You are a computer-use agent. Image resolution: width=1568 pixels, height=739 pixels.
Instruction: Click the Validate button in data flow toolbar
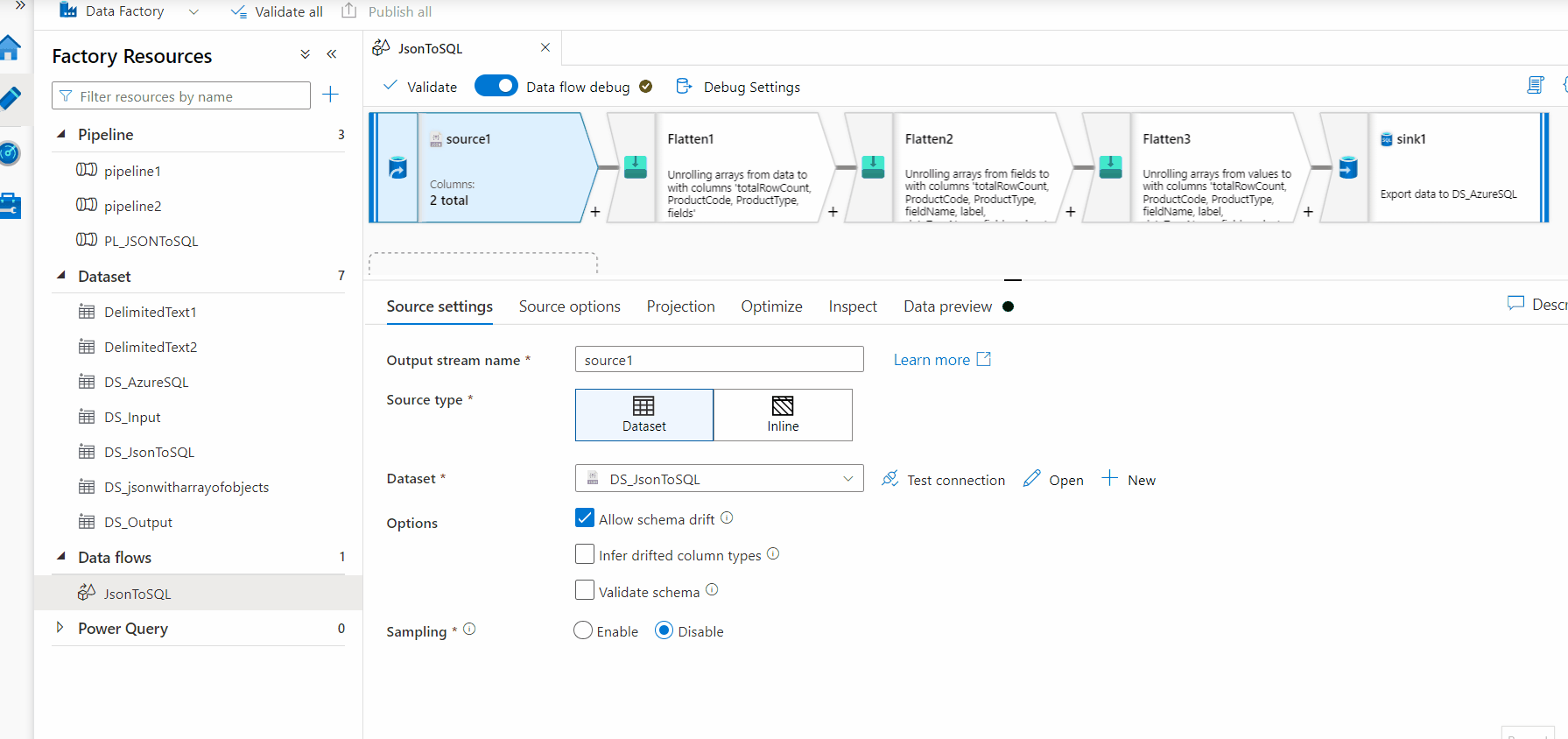pos(420,87)
